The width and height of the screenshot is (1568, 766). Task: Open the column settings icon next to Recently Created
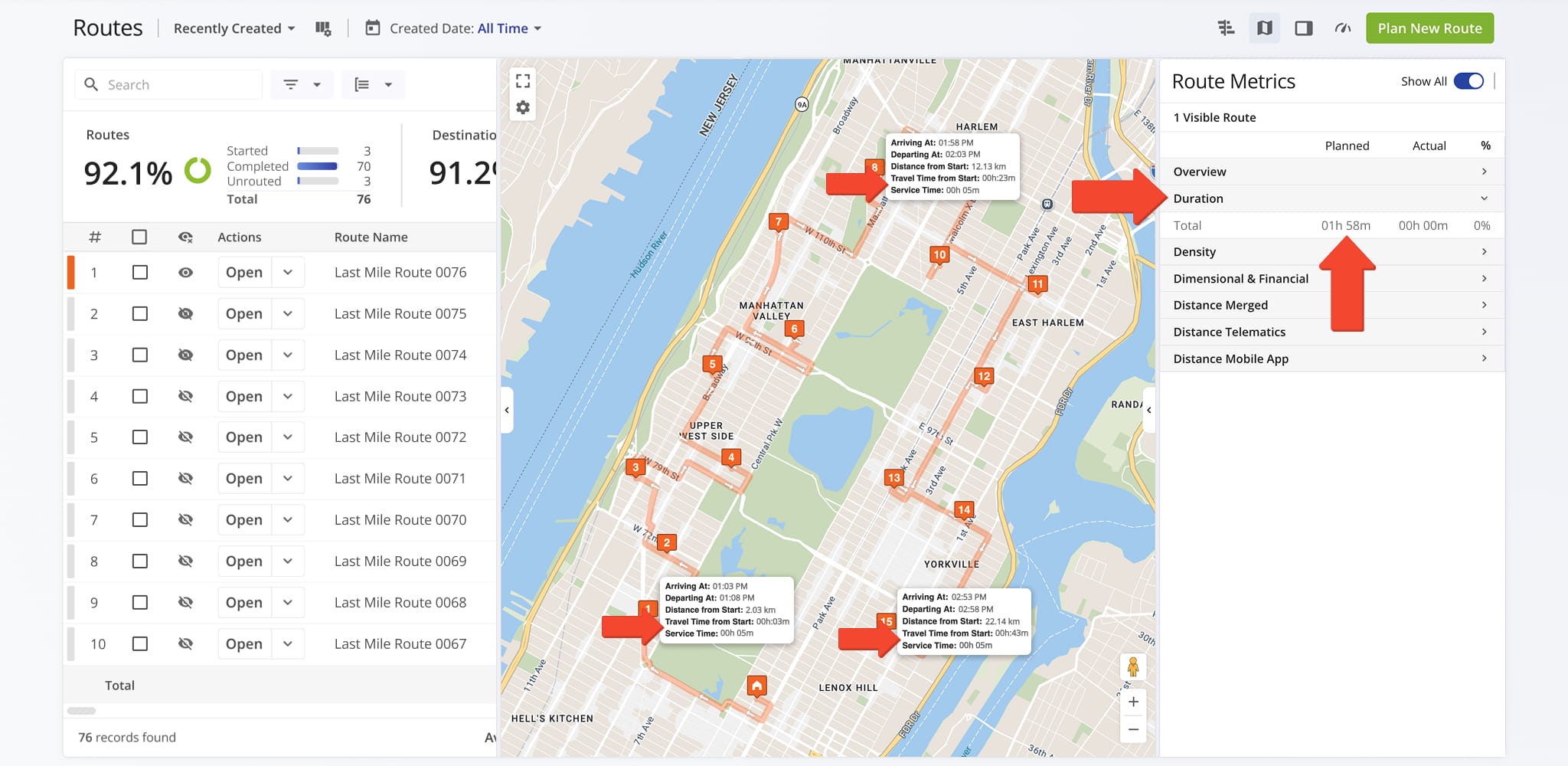point(323,28)
